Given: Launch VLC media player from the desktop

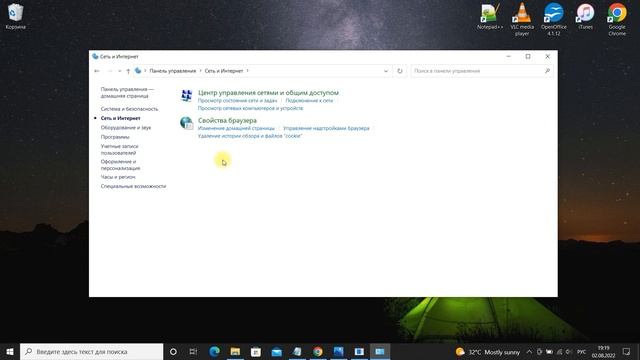Looking at the screenshot, I should coord(522,19).
